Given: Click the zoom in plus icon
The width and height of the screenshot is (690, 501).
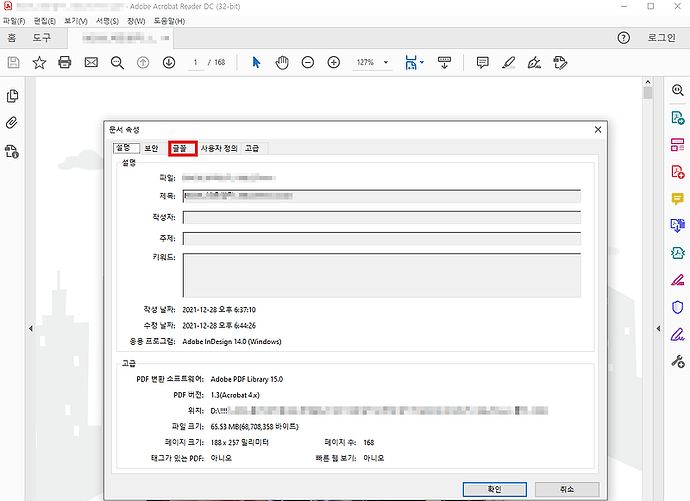Looking at the screenshot, I should [x=334, y=62].
